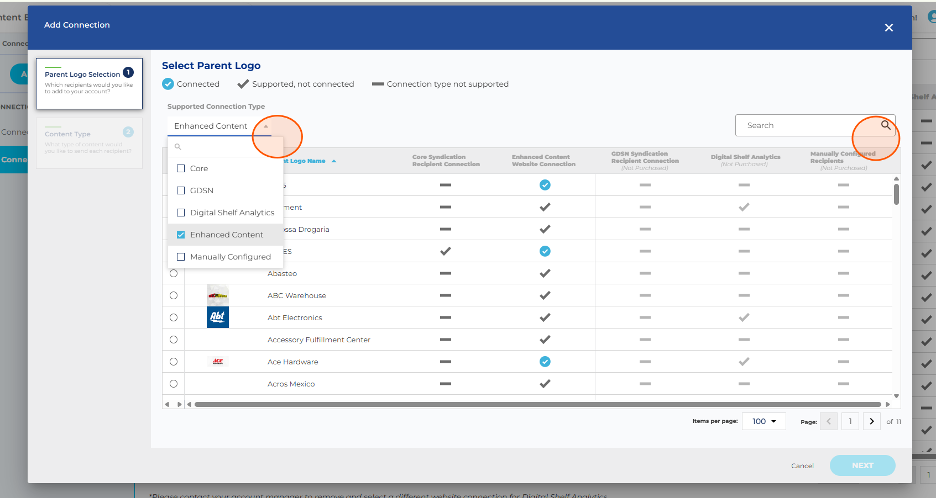
Task: Click the vertical scrollbar of the table
Action: coord(896,195)
